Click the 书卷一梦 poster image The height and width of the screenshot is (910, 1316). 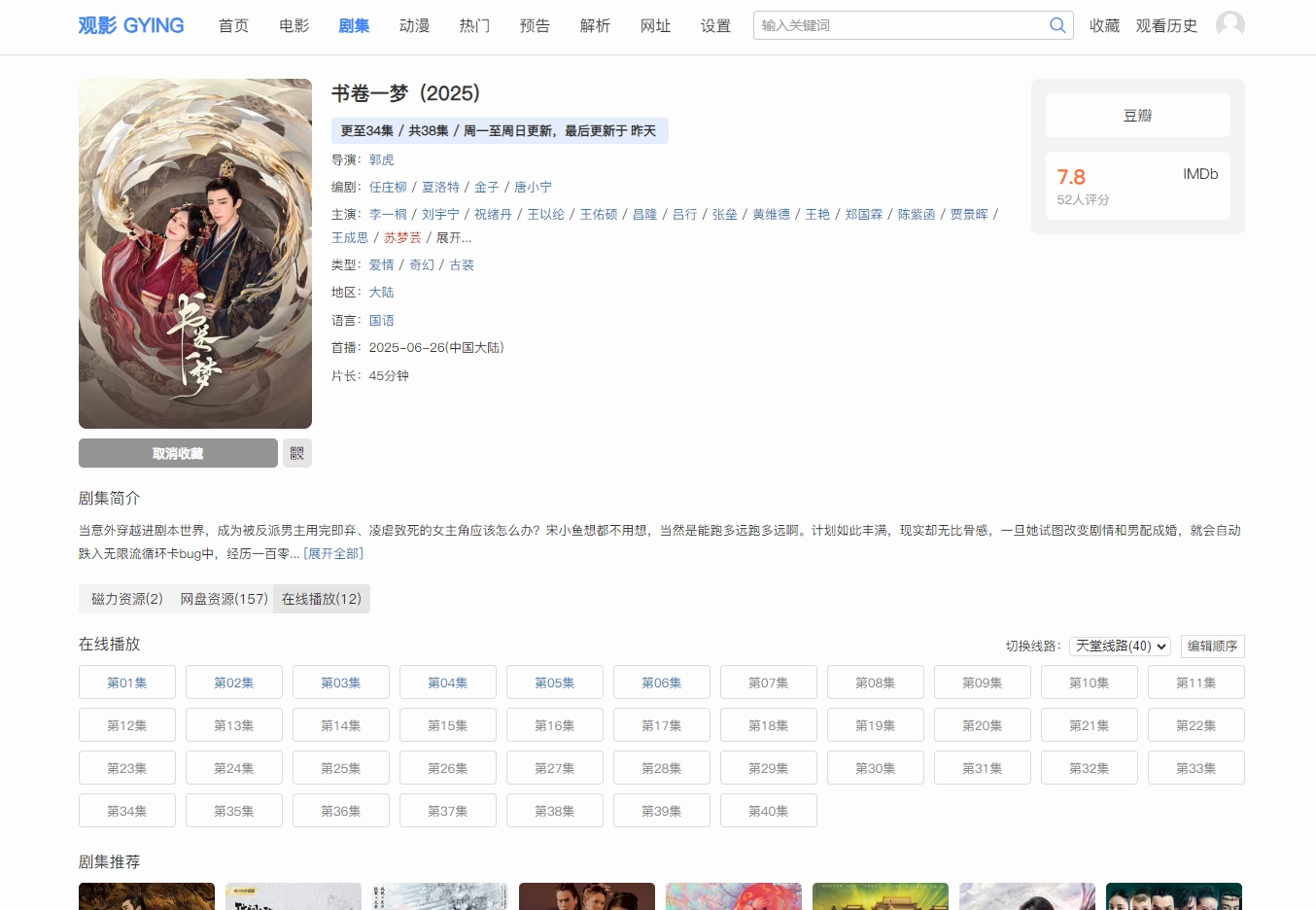tap(195, 254)
